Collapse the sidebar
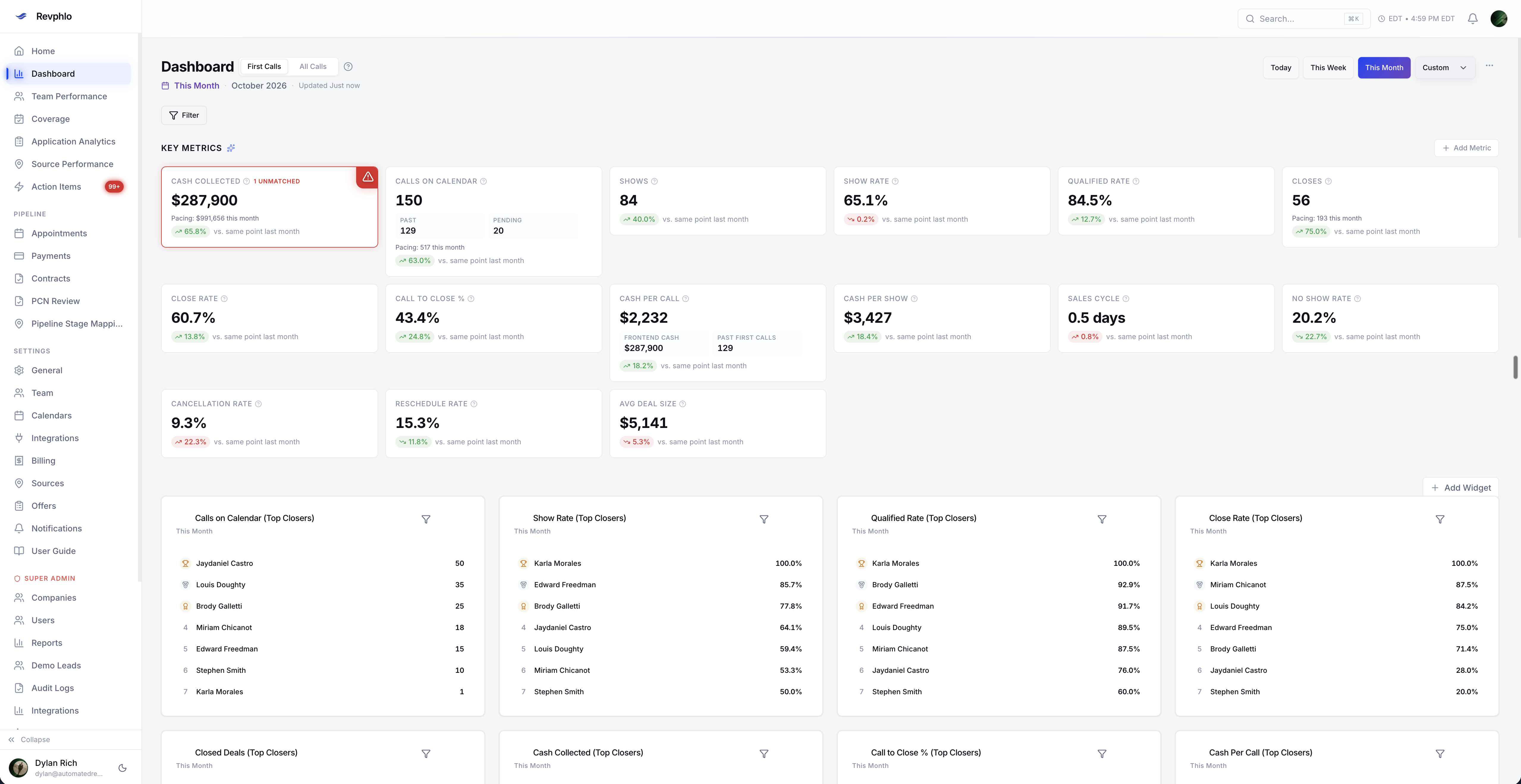This screenshot has width=1521, height=784. [29, 740]
